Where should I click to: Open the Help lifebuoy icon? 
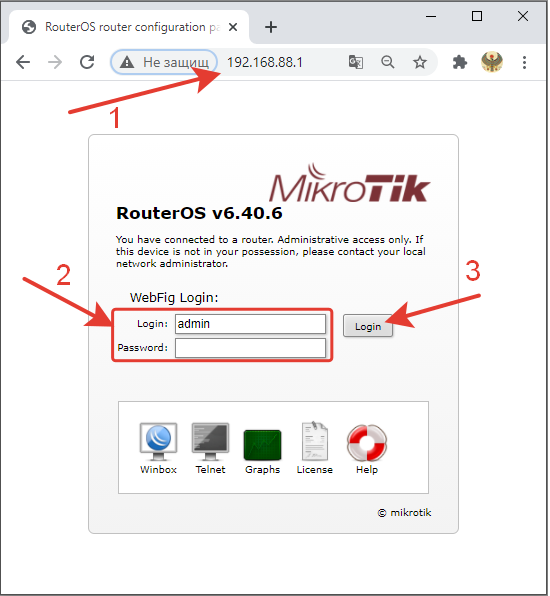click(x=367, y=443)
